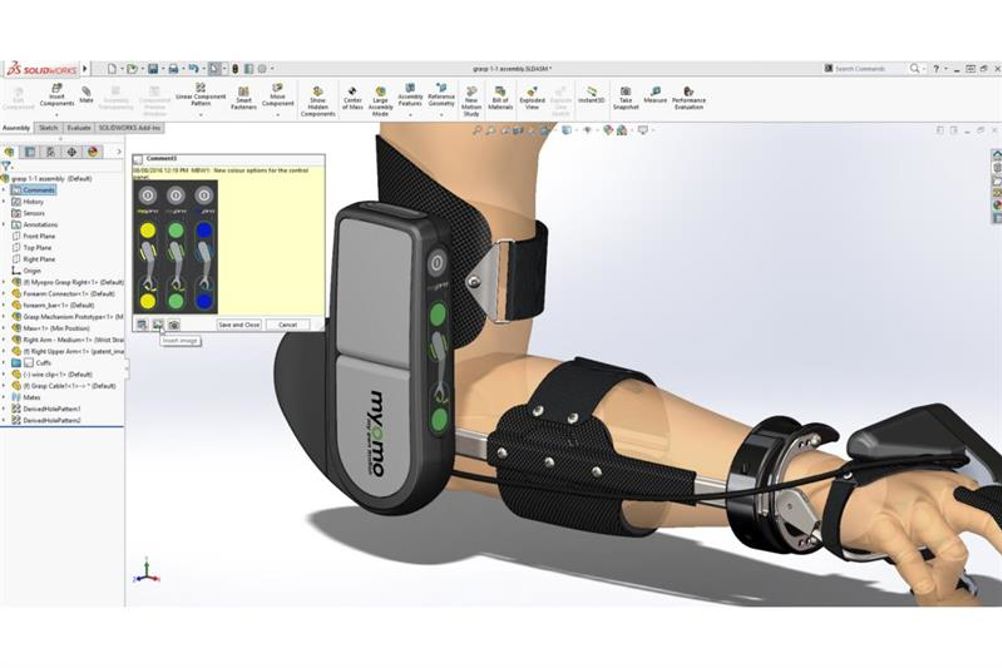The width and height of the screenshot is (1002, 668).
Task: Expand the SOLIDWORKS menu flyout arrow
Action: point(85,68)
